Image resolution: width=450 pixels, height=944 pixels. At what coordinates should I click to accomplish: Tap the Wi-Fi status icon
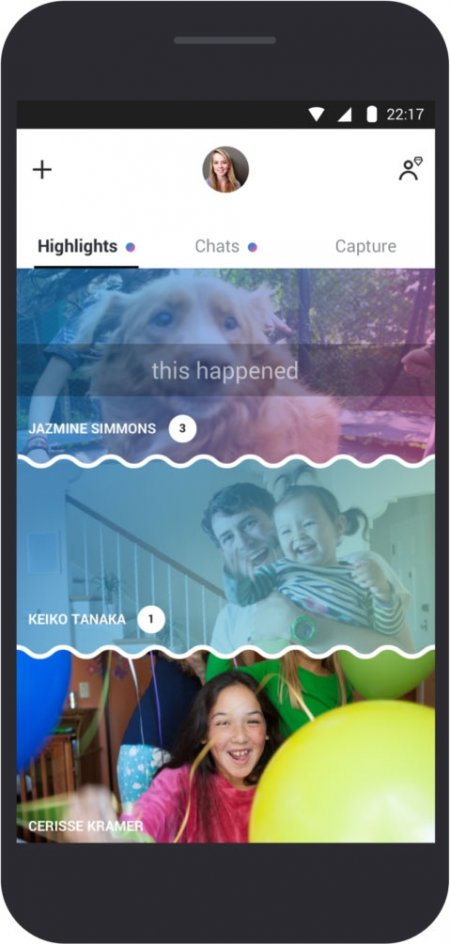tap(317, 114)
